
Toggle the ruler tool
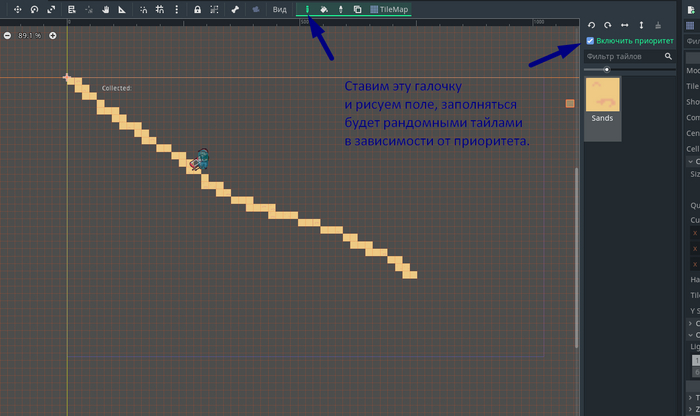coord(122,9)
